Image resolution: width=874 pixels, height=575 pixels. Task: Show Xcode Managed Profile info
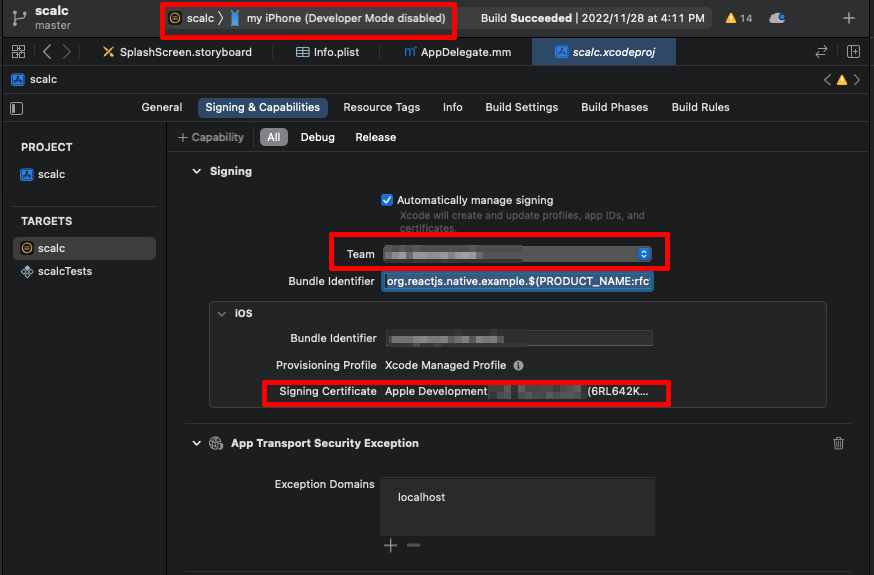[518, 366]
